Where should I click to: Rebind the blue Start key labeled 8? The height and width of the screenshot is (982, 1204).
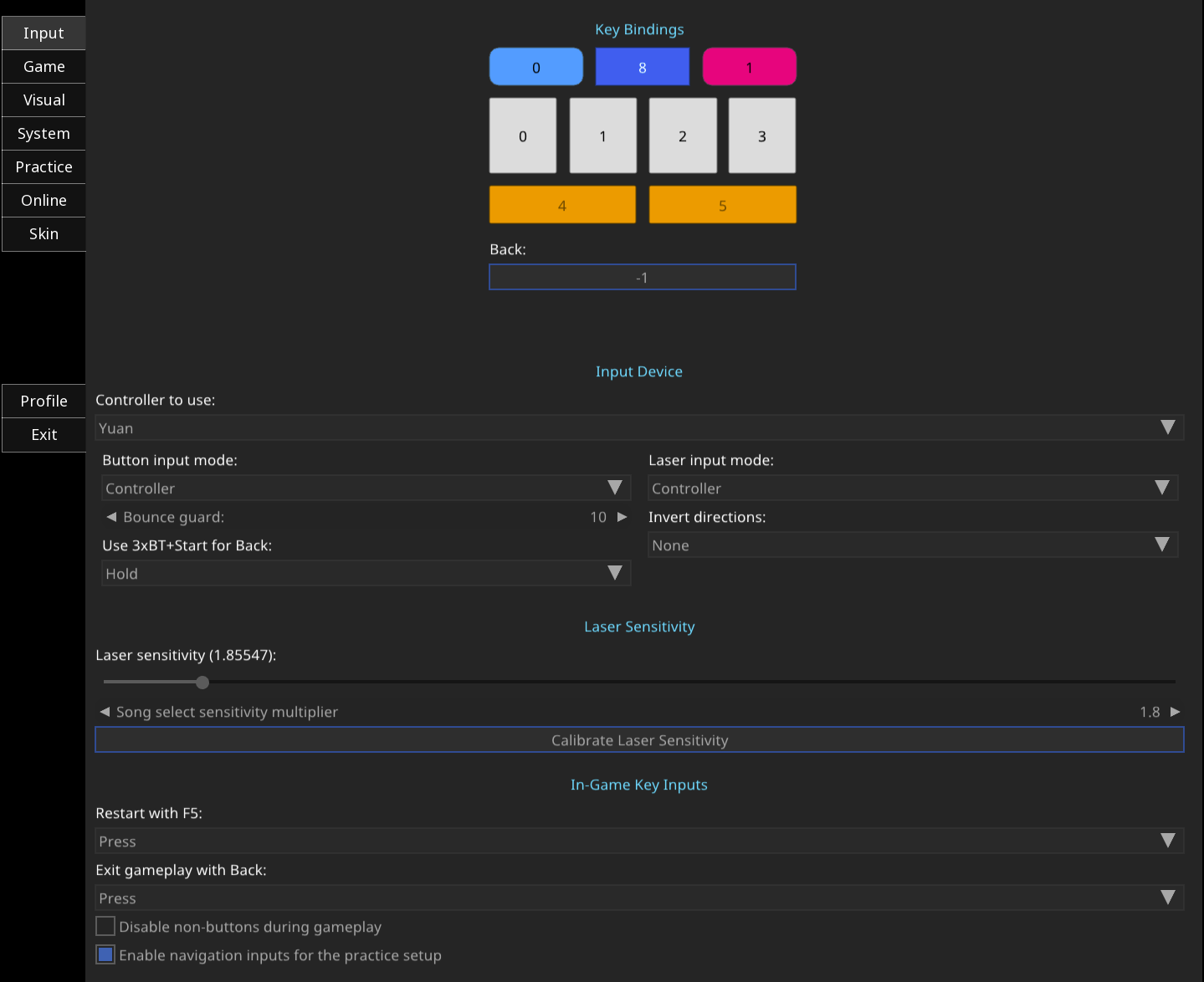pyautogui.click(x=643, y=67)
